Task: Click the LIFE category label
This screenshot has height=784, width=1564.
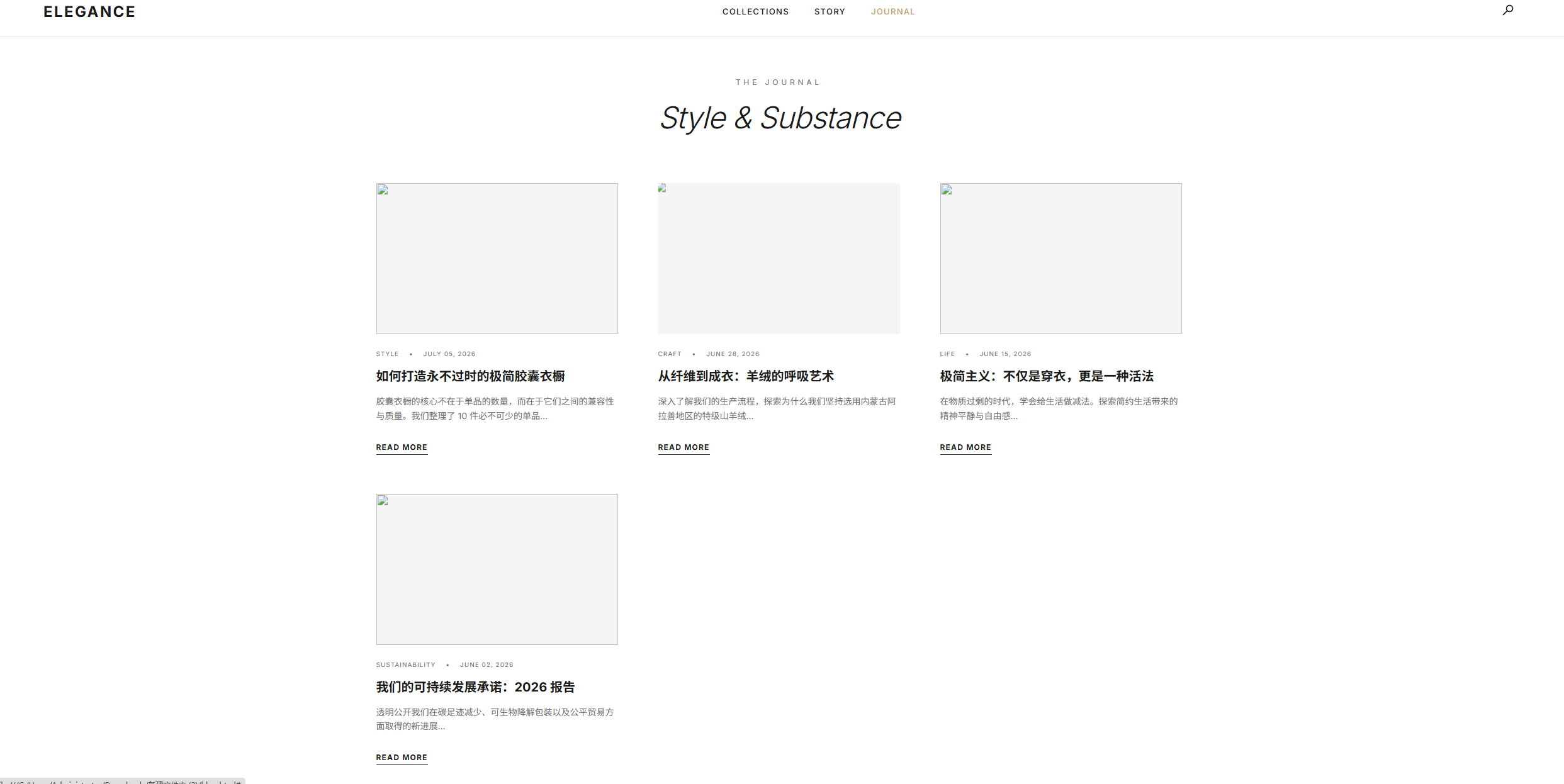Action: [x=947, y=354]
